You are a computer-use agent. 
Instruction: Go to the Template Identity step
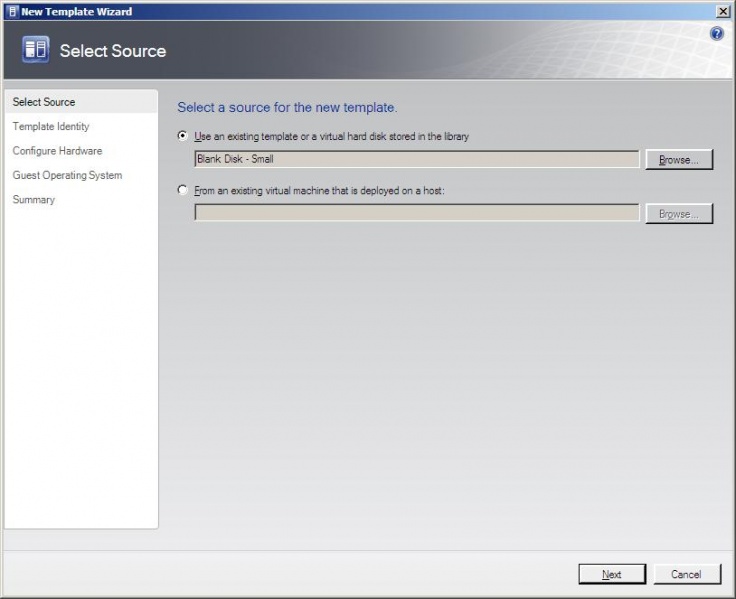[51, 127]
